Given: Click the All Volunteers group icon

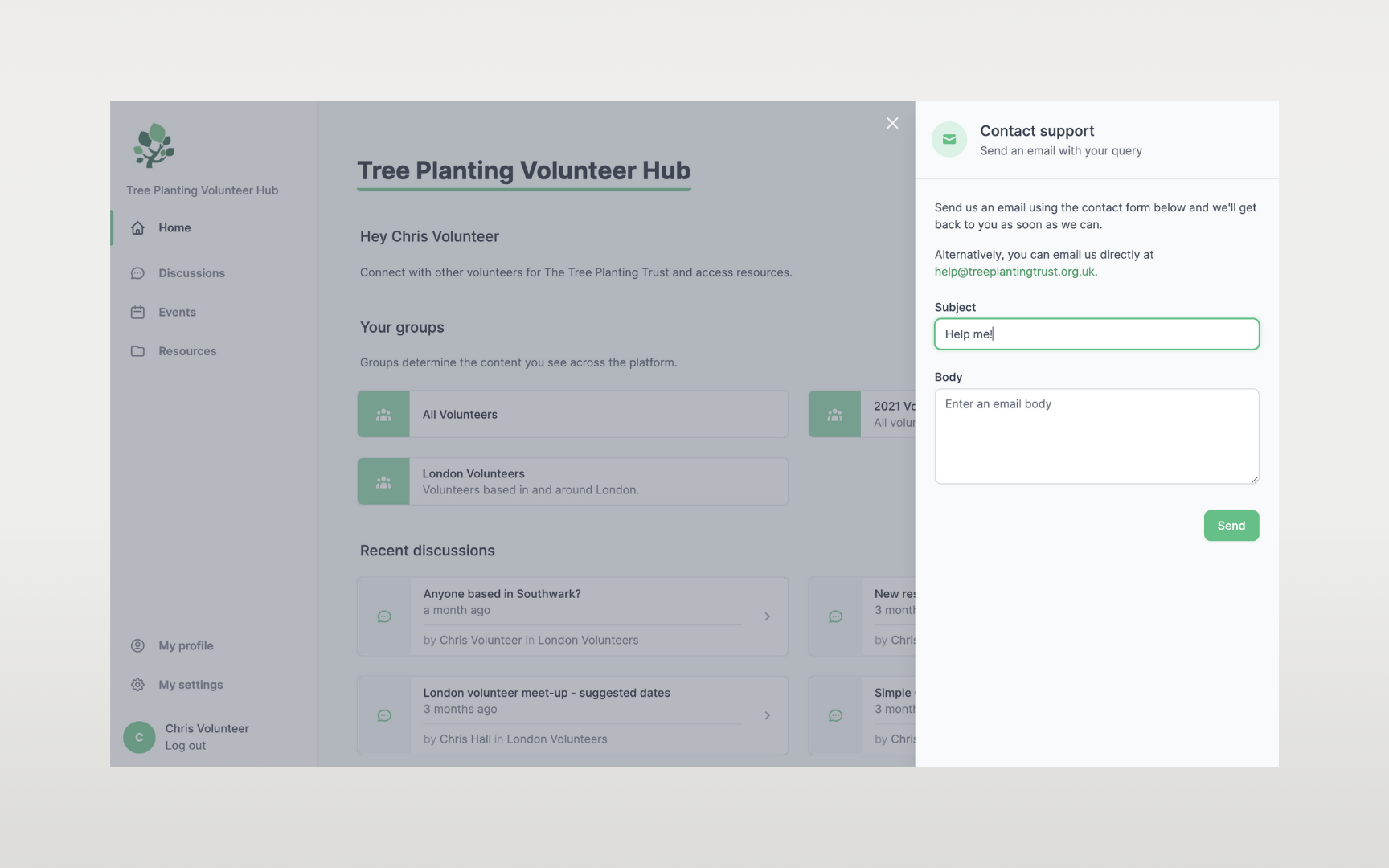Looking at the screenshot, I should 383,415.
